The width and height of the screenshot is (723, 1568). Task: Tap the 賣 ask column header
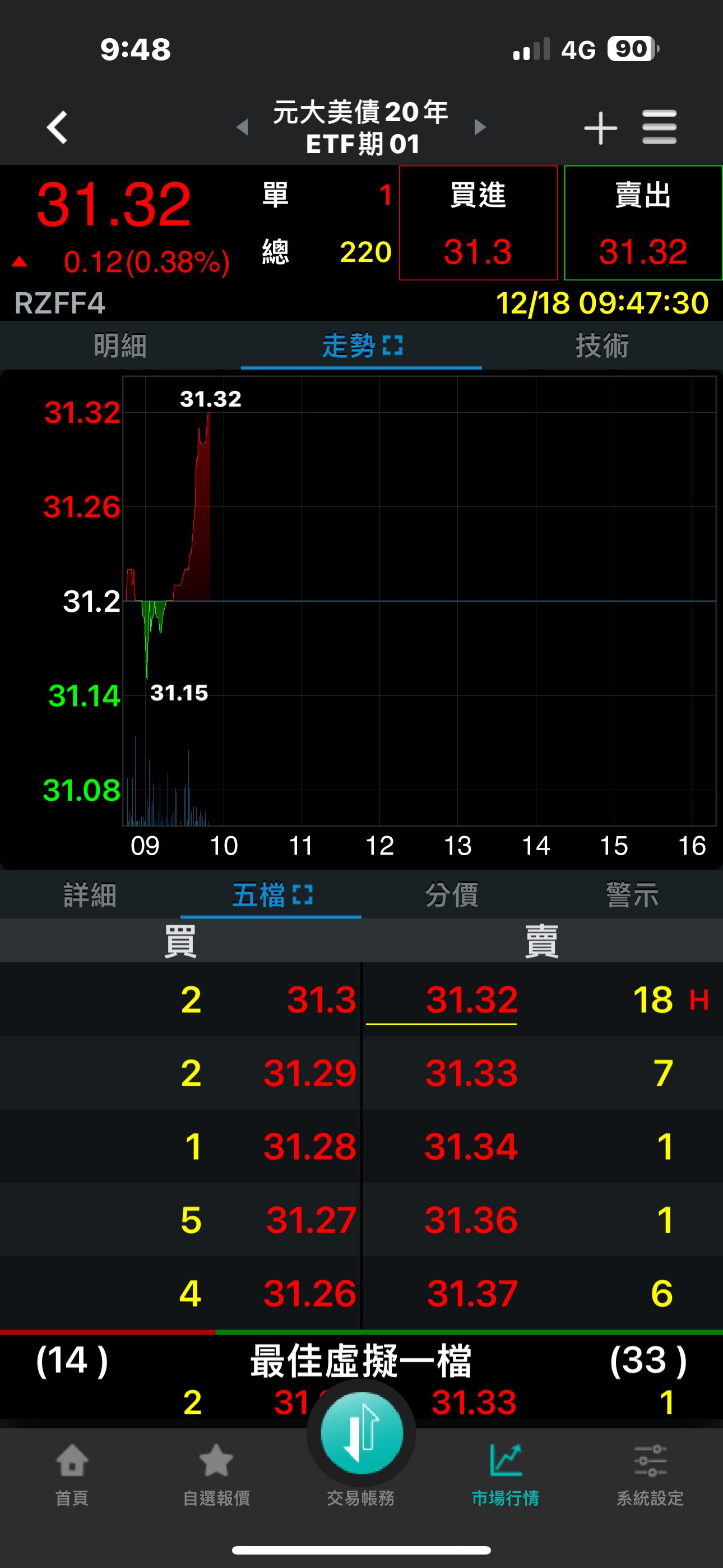click(x=541, y=941)
